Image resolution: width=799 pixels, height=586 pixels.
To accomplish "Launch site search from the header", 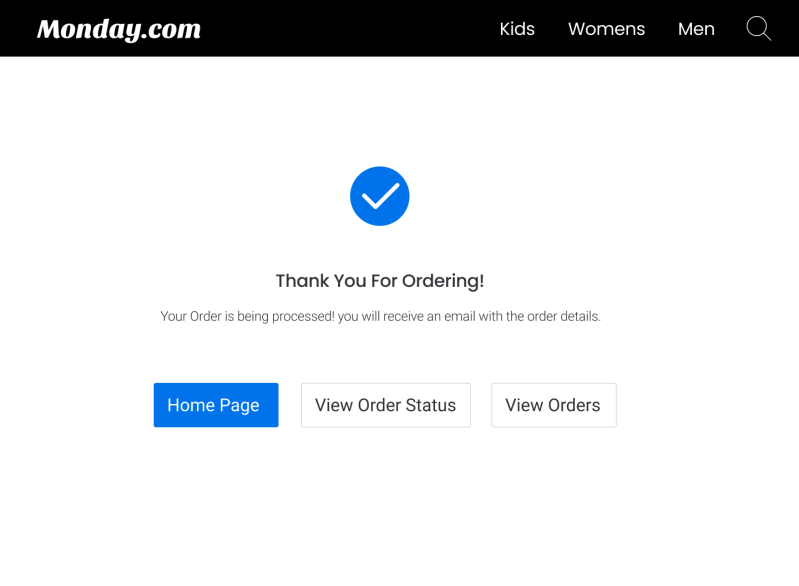I will click(758, 28).
